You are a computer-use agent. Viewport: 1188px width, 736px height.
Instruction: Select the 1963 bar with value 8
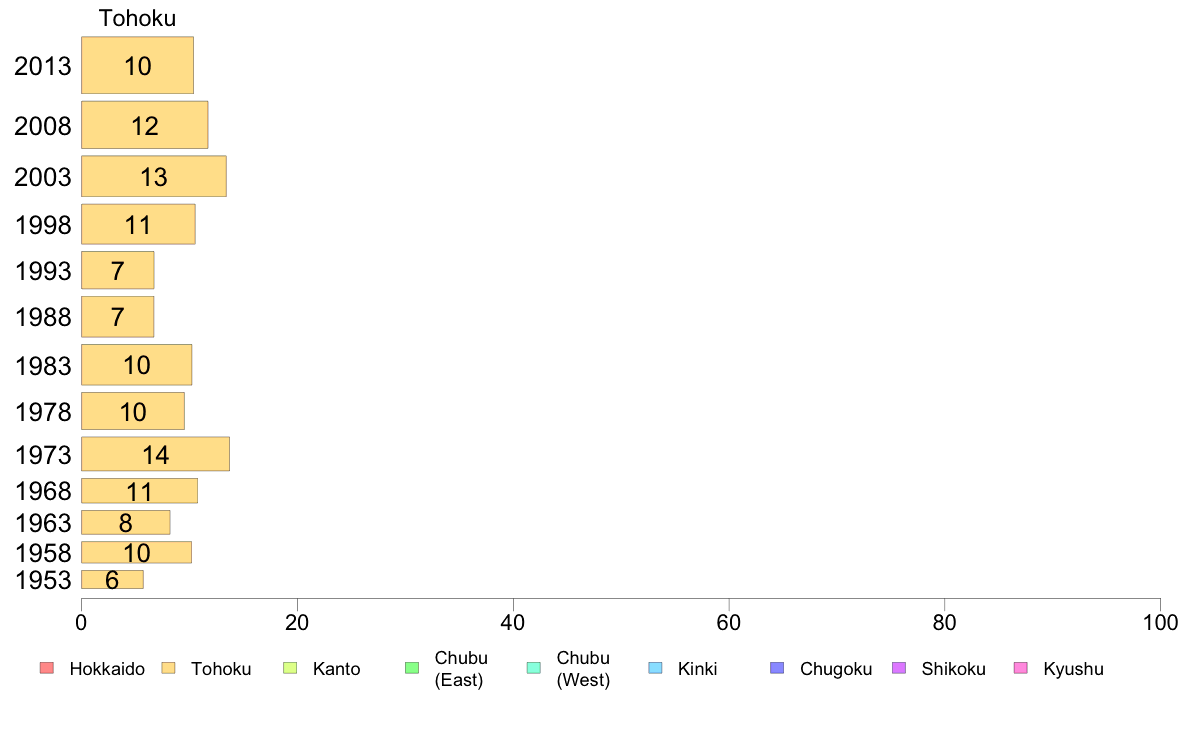(126, 522)
